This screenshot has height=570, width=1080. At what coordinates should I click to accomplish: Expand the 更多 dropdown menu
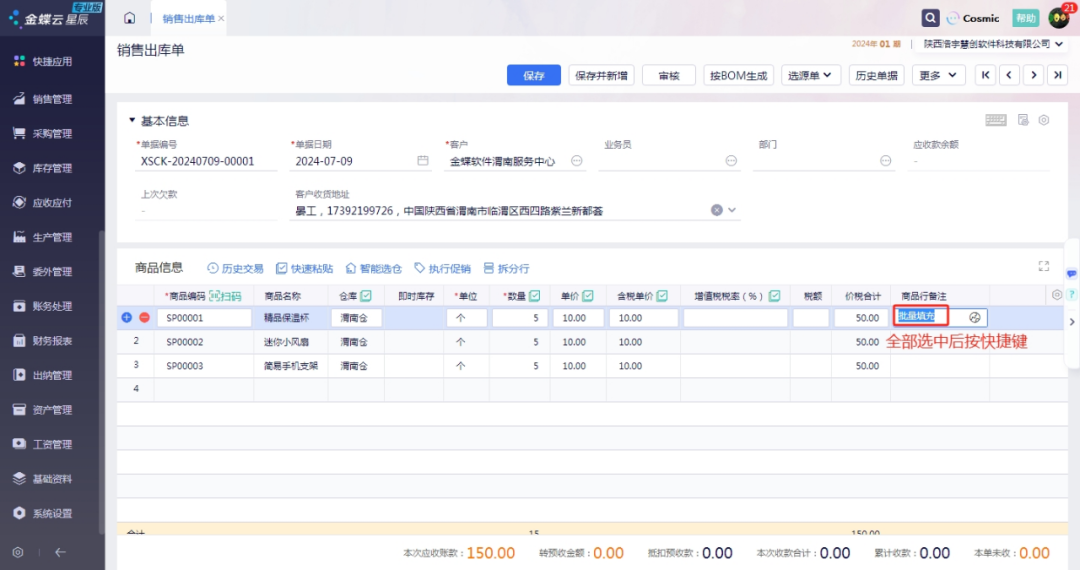coord(938,75)
